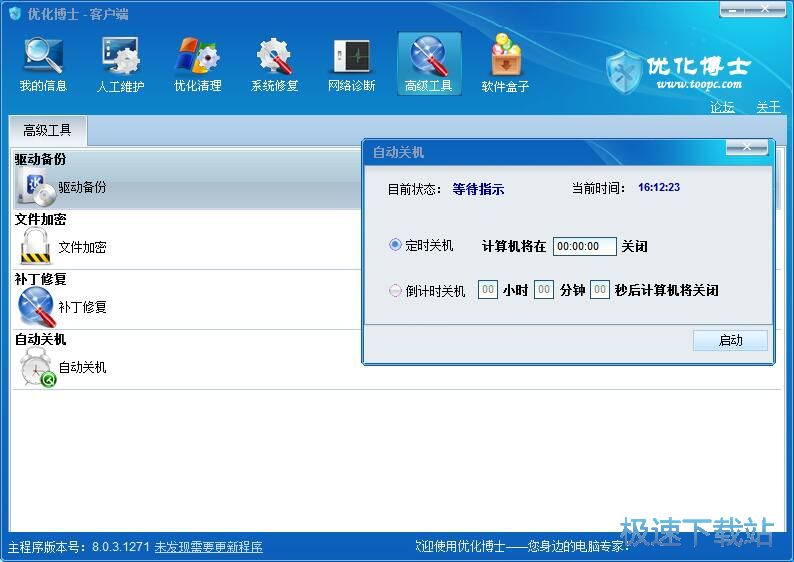The width and height of the screenshot is (794, 562).
Task: Click the current time 16:12:23
Action: (659, 187)
